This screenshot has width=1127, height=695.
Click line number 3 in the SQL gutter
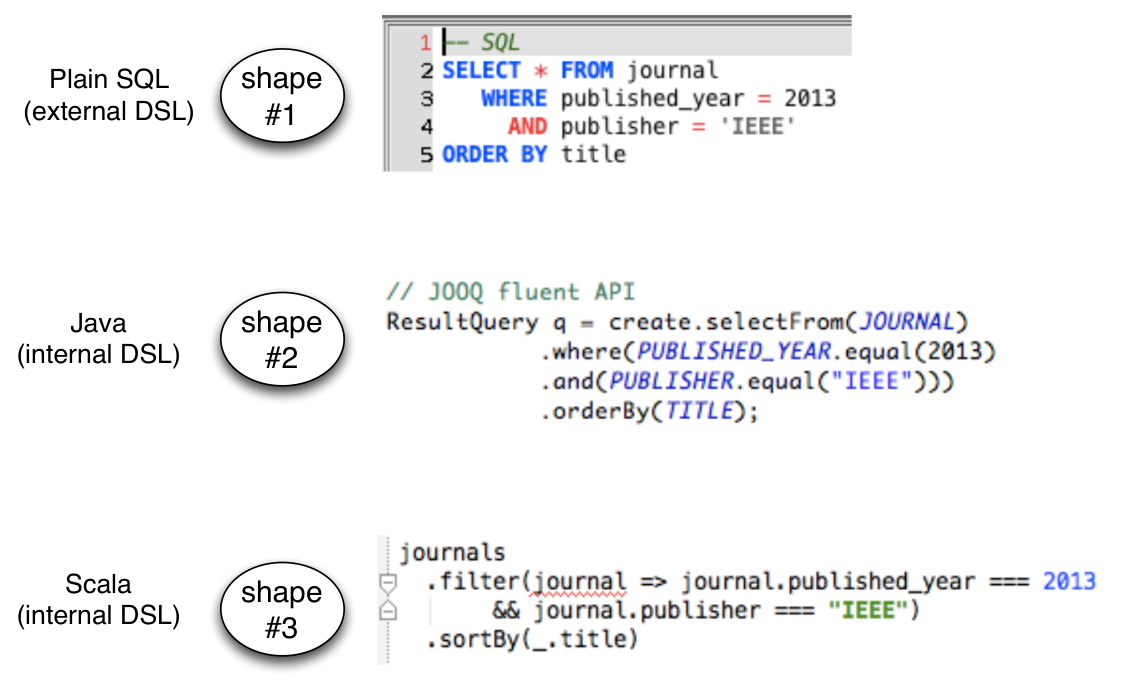(x=427, y=99)
